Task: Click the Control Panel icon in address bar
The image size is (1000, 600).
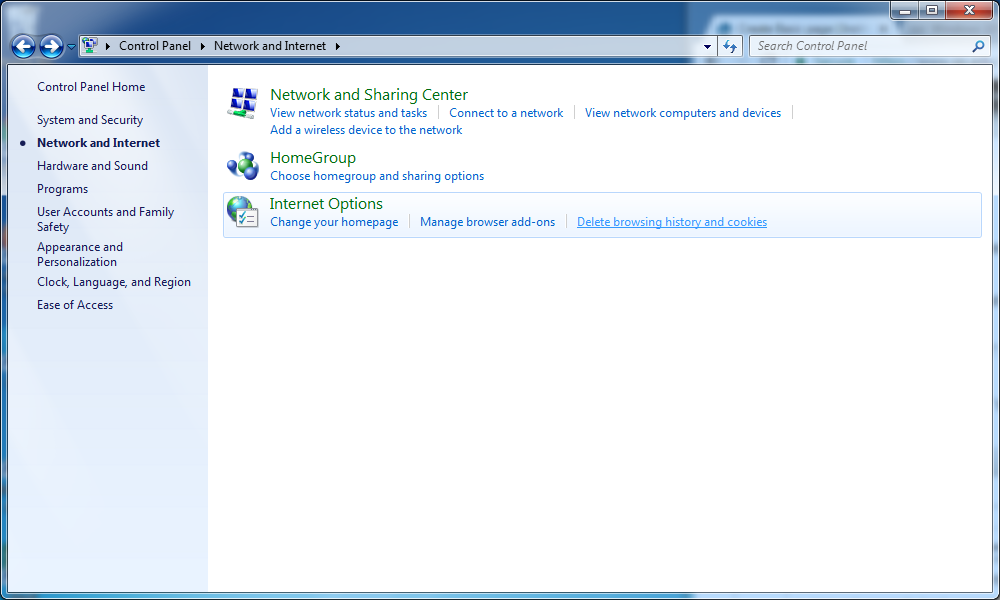Action: 90,46
